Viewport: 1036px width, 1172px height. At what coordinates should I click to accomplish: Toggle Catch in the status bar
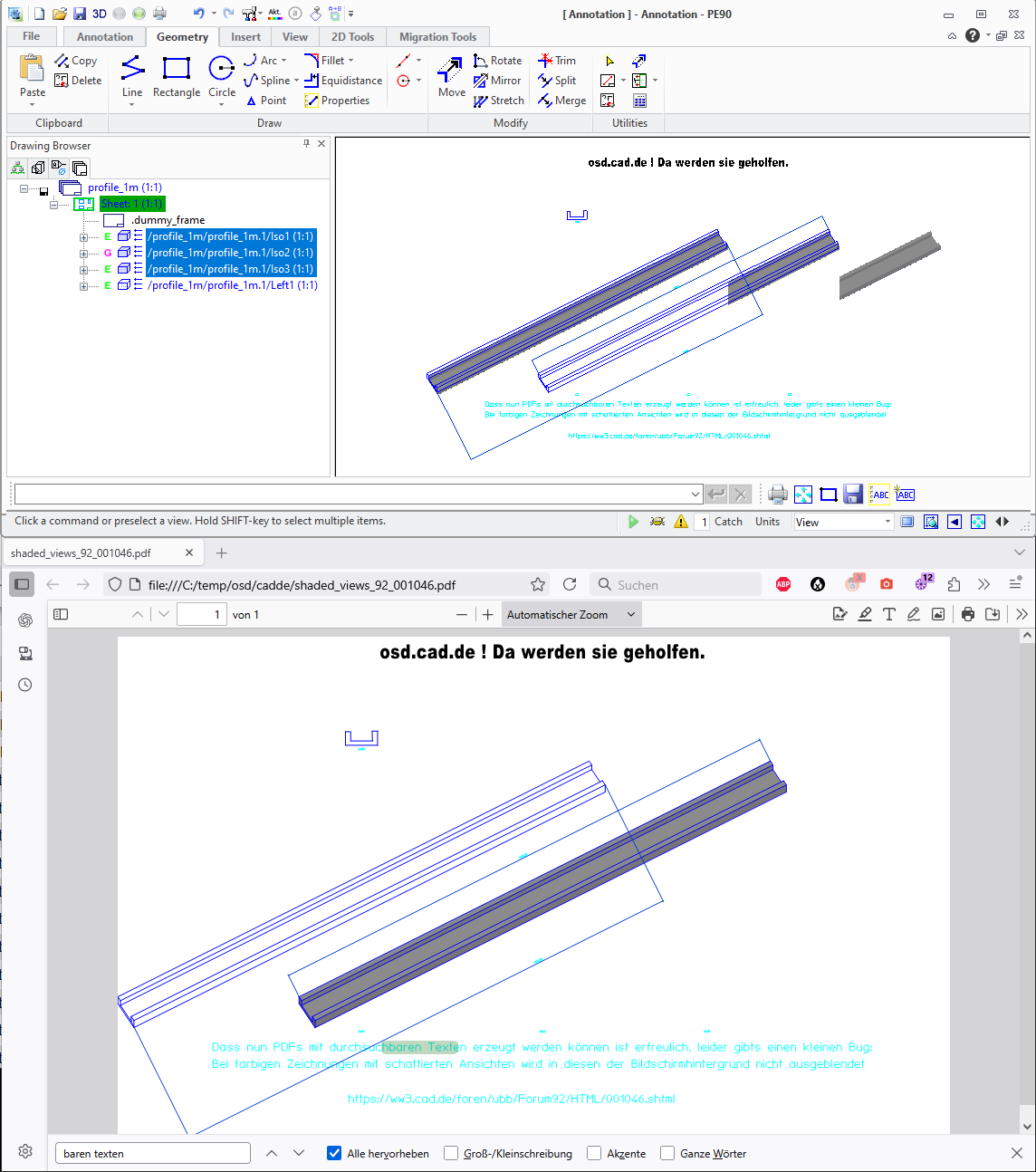pyautogui.click(x=728, y=522)
